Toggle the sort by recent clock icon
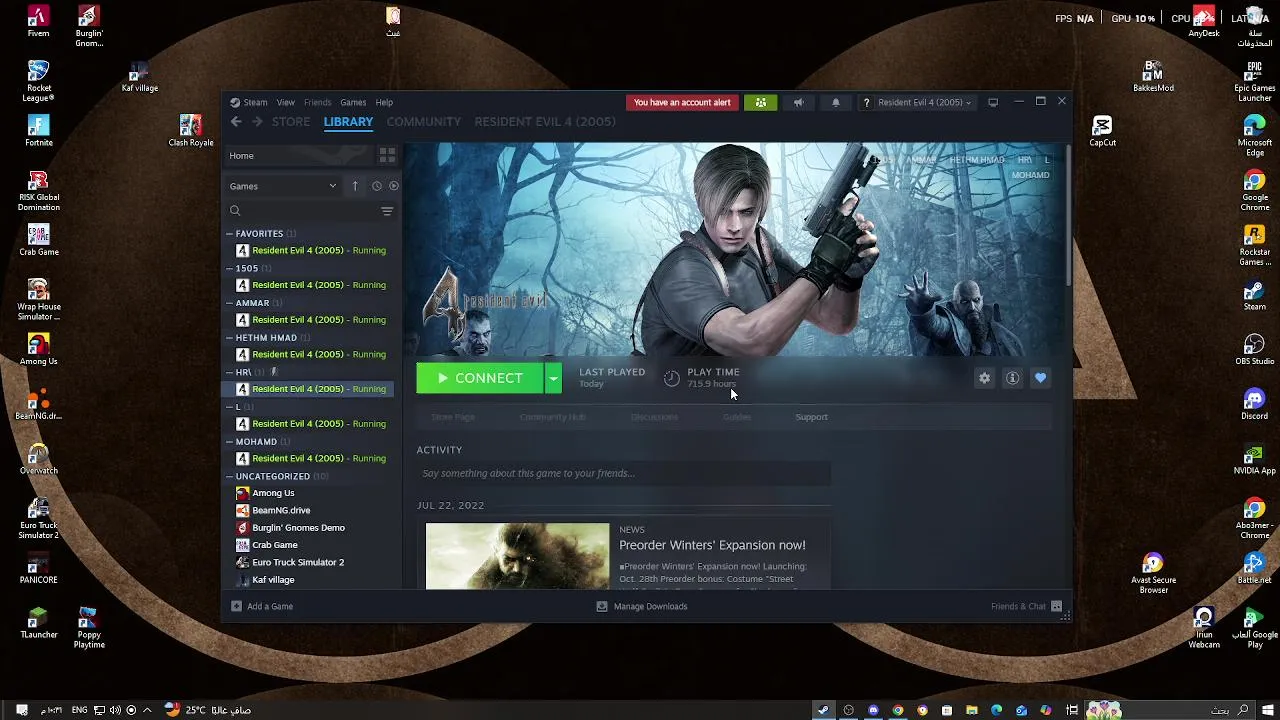This screenshot has height=720, width=1280. pos(376,186)
